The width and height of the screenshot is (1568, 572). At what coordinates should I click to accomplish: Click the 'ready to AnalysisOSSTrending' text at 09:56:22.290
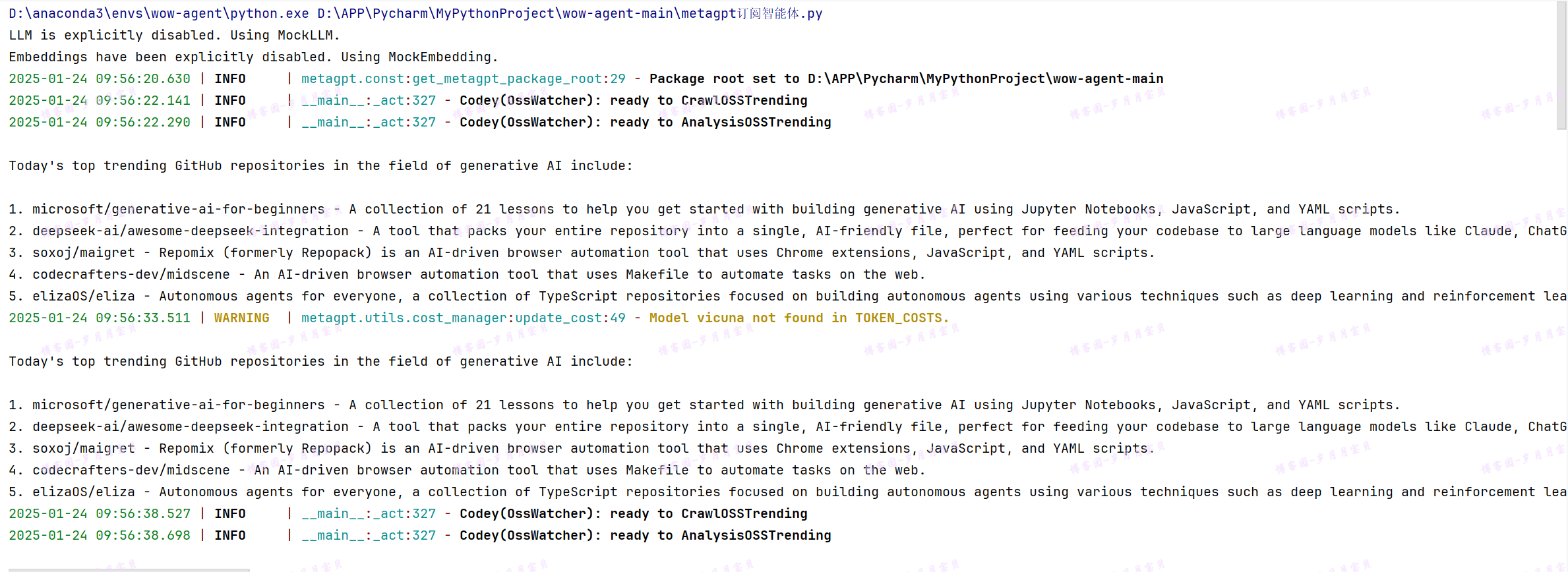point(720,122)
